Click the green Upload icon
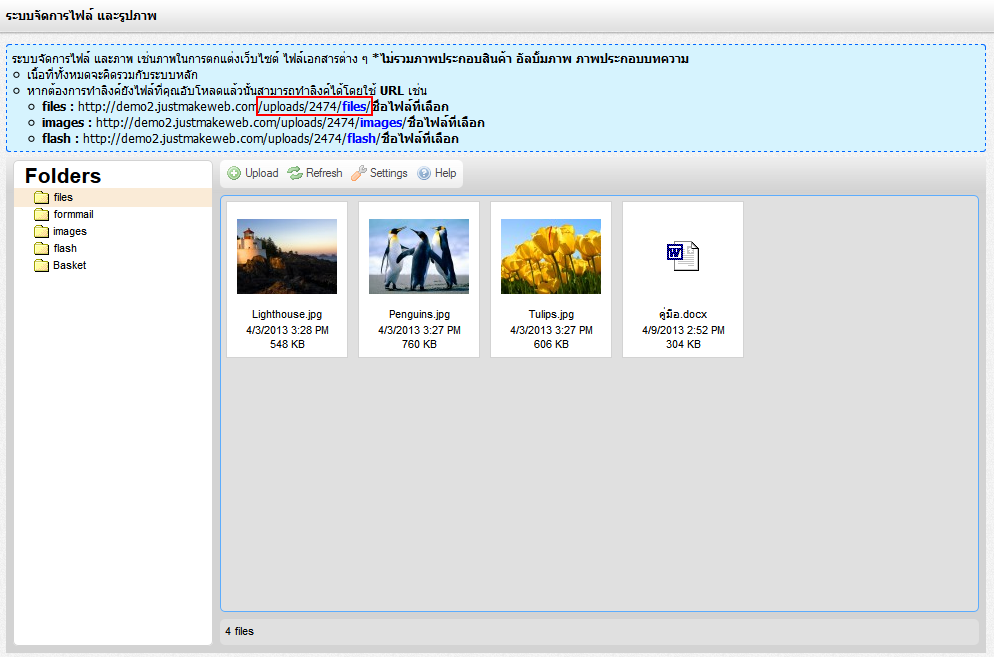994x657 pixels. point(234,173)
